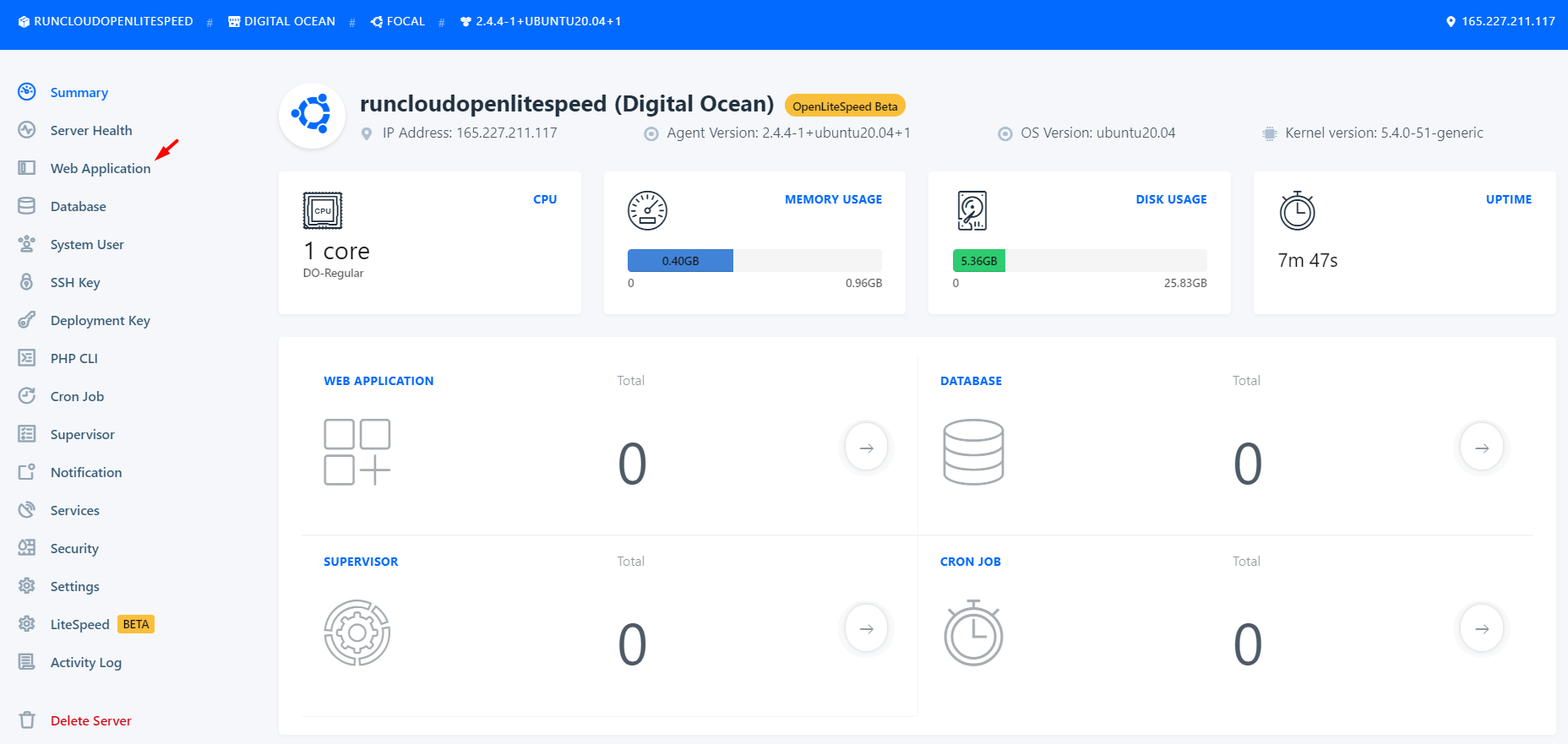
Task: Click the Database cylinder icon in sidebar
Action: tap(27, 205)
